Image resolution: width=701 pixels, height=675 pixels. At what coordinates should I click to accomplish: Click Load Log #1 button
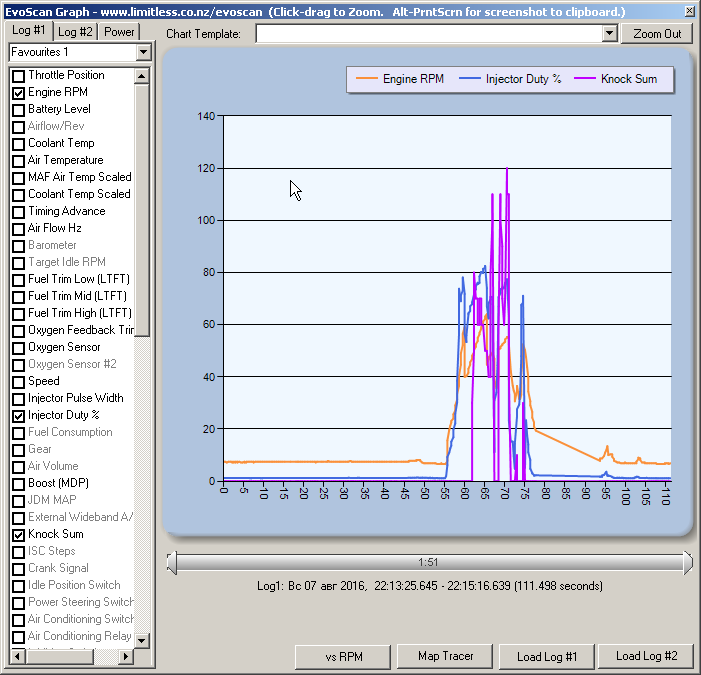tap(547, 656)
